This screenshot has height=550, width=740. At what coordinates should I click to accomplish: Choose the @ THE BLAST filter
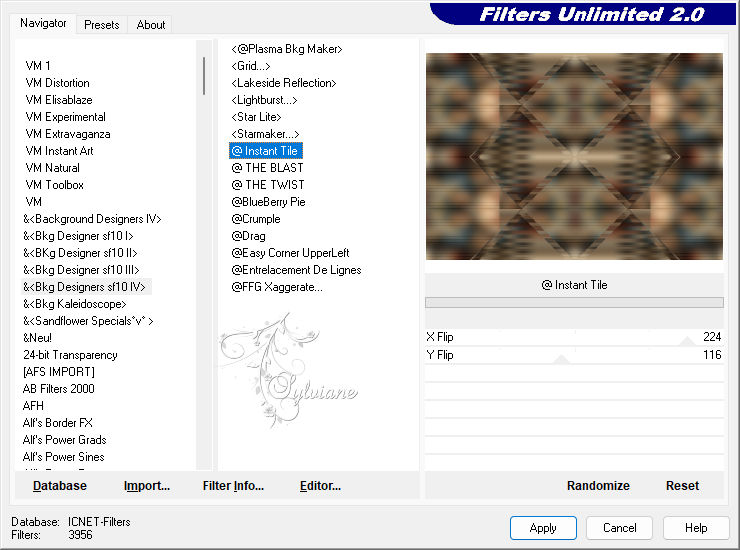pyautogui.click(x=268, y=168)
